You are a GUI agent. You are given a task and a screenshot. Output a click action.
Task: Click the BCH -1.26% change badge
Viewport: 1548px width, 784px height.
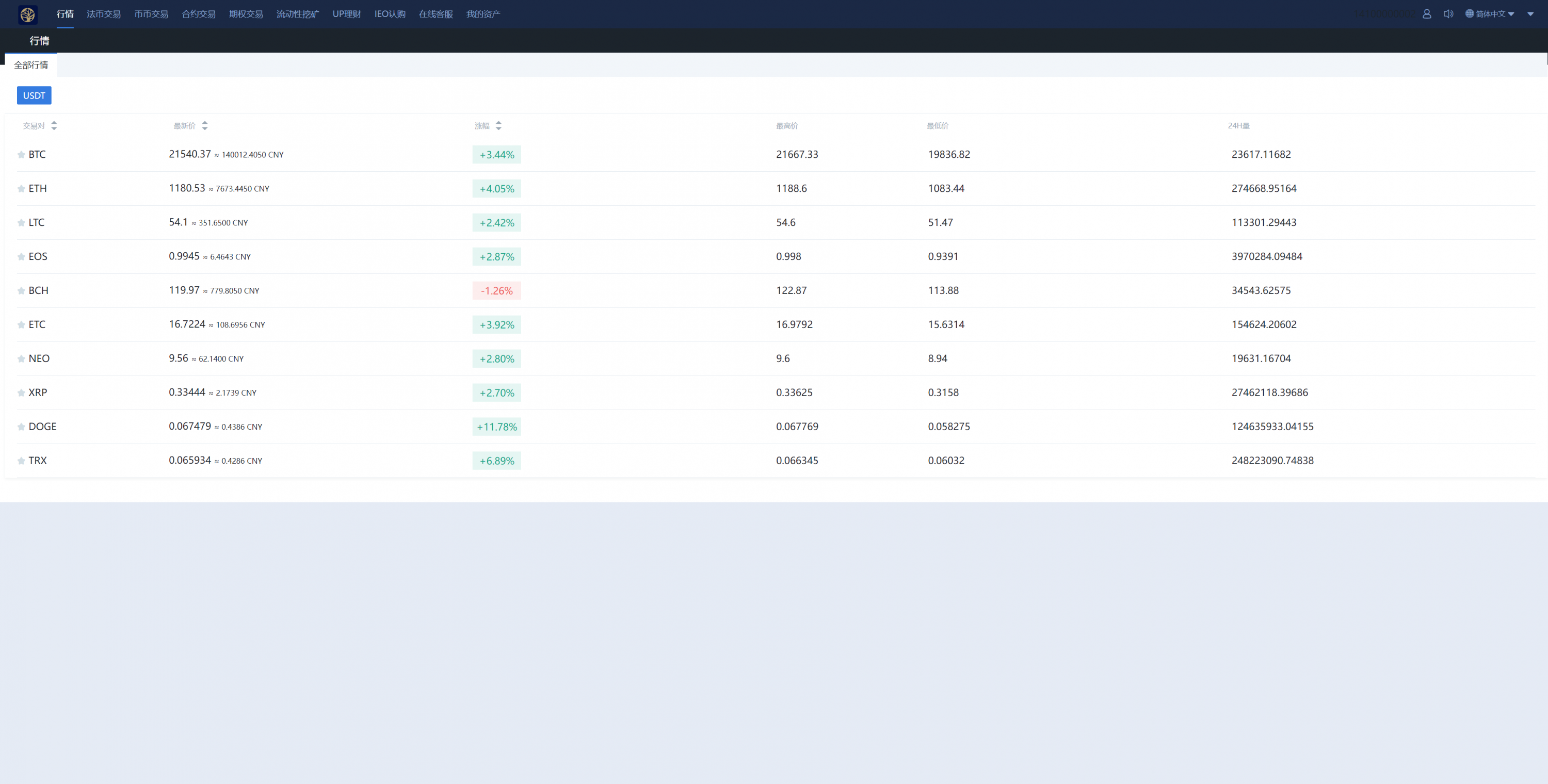[496, 291]
